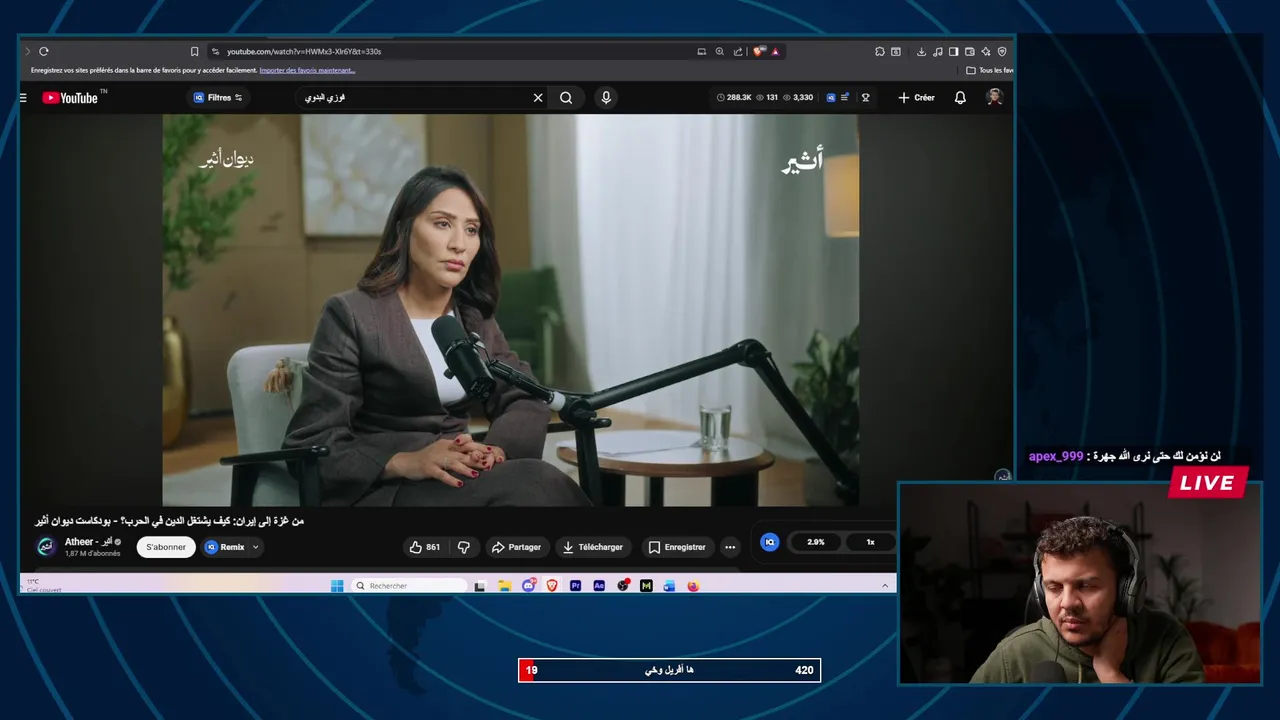Image resolution: width=1280 pixels, height=720 pixels.
Task: Open the YouTube hamburger guide menu
Action: click(x=23, y=97)
